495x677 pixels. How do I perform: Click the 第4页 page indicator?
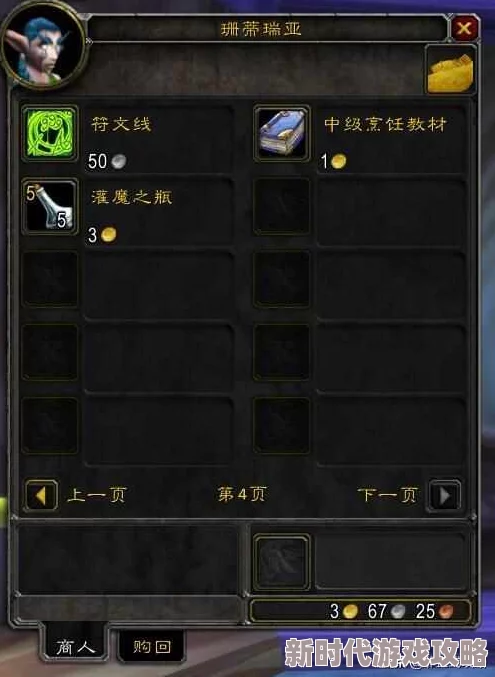pos(242,495)
